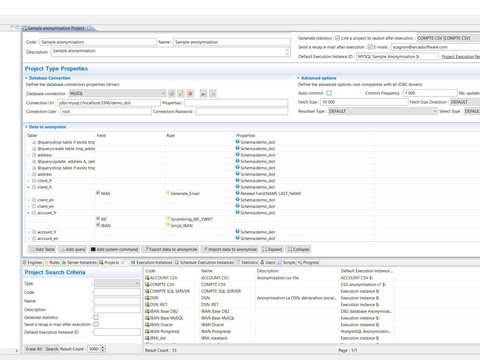Click the IBAN field icon
This screenshot has width=480, height=360.
(98, 225)
